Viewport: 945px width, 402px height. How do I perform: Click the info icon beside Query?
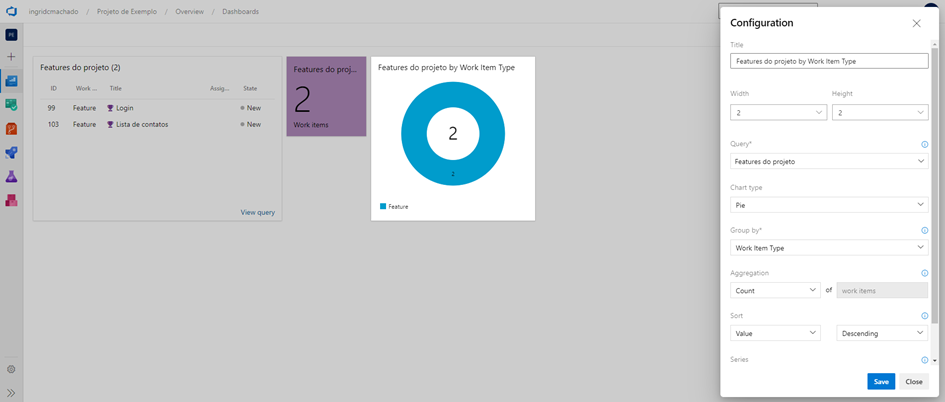(x=924, y=144)
